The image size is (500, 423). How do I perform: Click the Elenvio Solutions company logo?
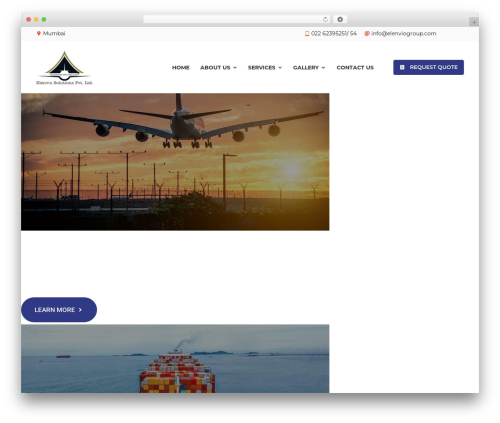pyautogui.click(x=64, y=68)
